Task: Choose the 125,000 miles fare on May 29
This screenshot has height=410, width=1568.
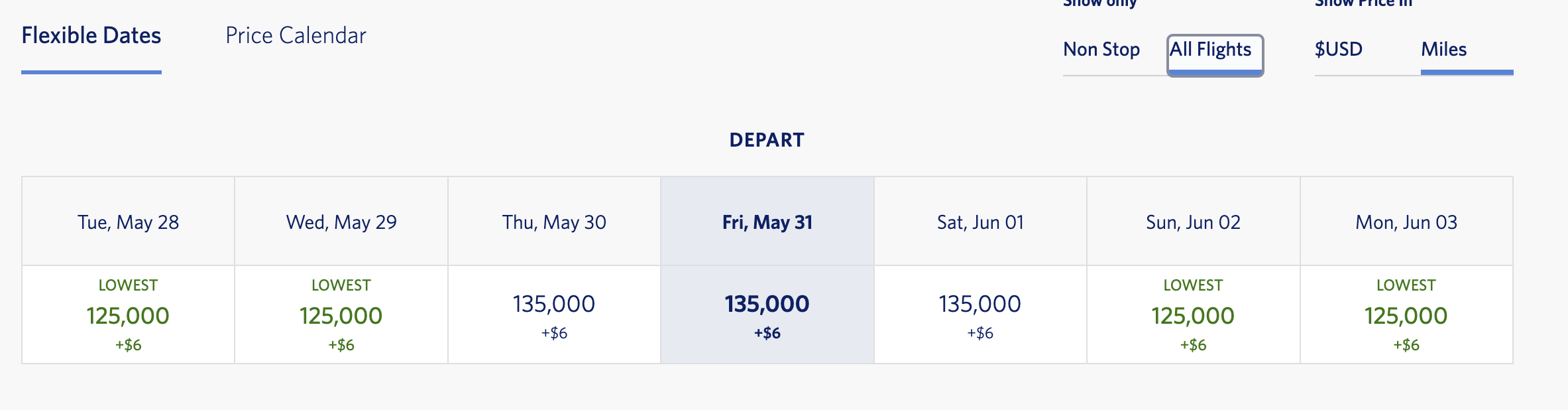Action: pyautogui.click(x=341, y=316)
